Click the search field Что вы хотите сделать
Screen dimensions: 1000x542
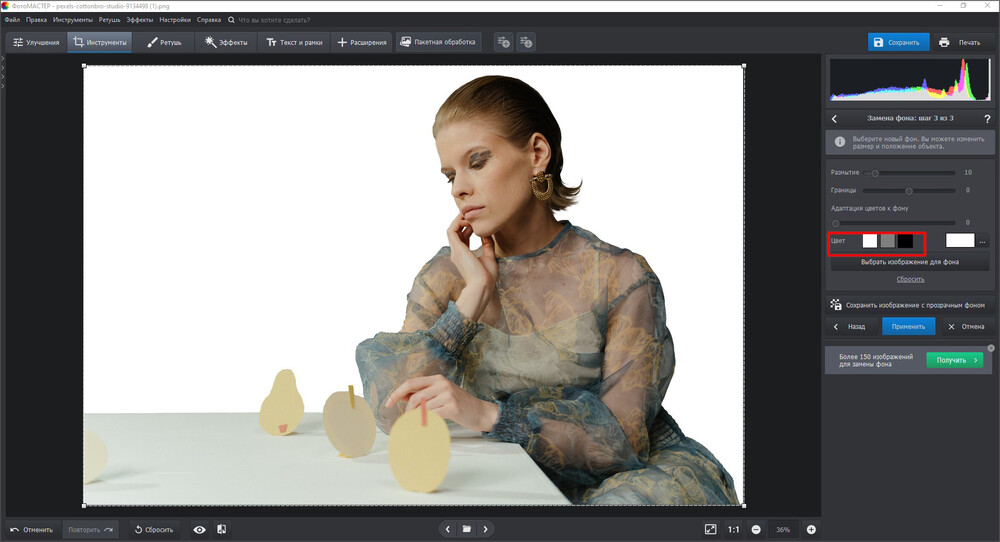(x=280, y=19)
